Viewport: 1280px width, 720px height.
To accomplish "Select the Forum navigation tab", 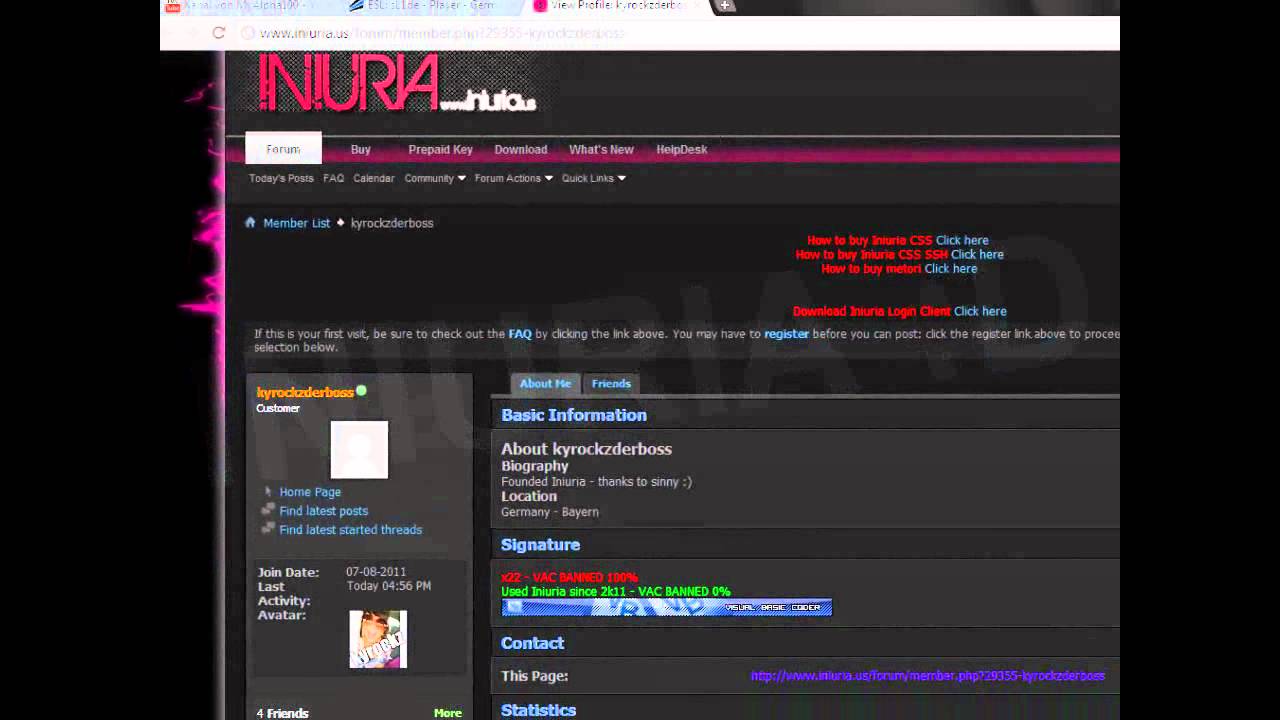I will coord(283,149).
